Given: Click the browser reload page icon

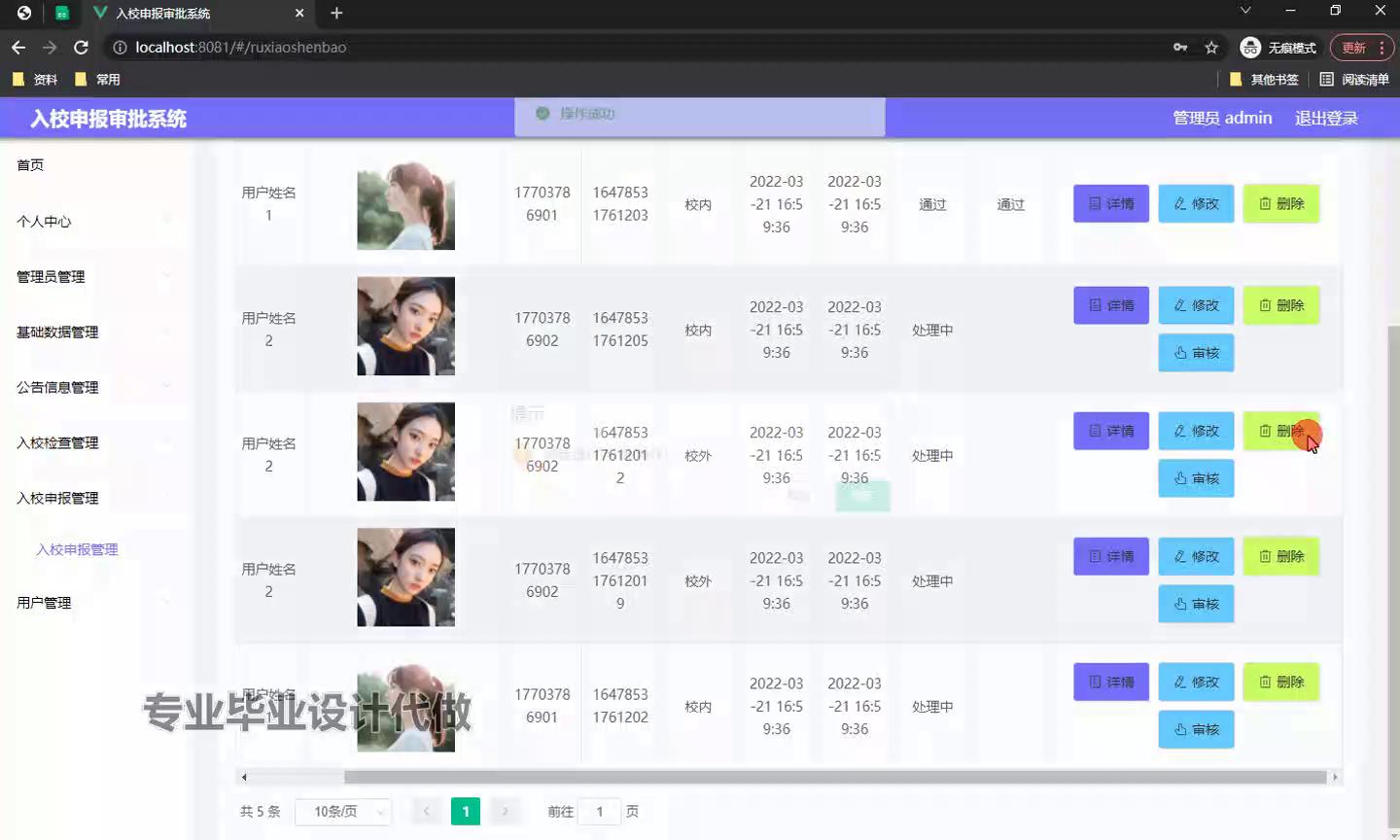Looking at the screenshot, I should point(82,48).
